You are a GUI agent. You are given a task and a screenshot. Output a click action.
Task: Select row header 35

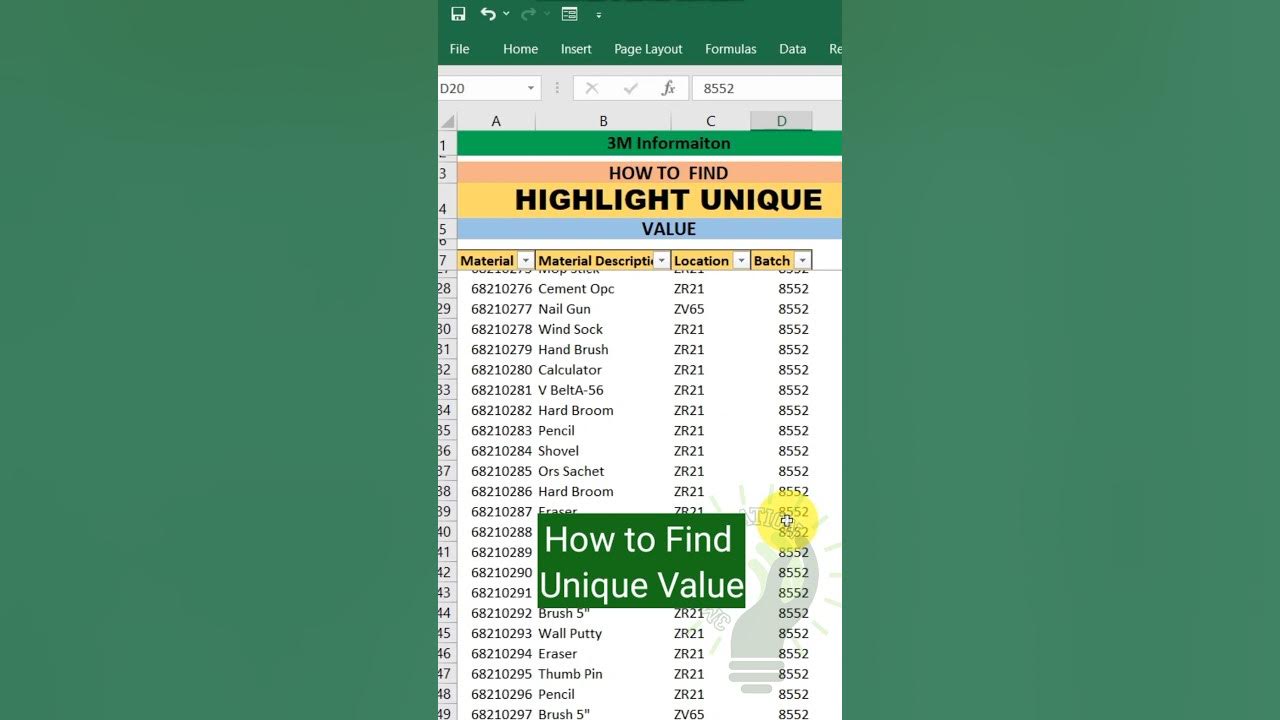click(446, 431)
